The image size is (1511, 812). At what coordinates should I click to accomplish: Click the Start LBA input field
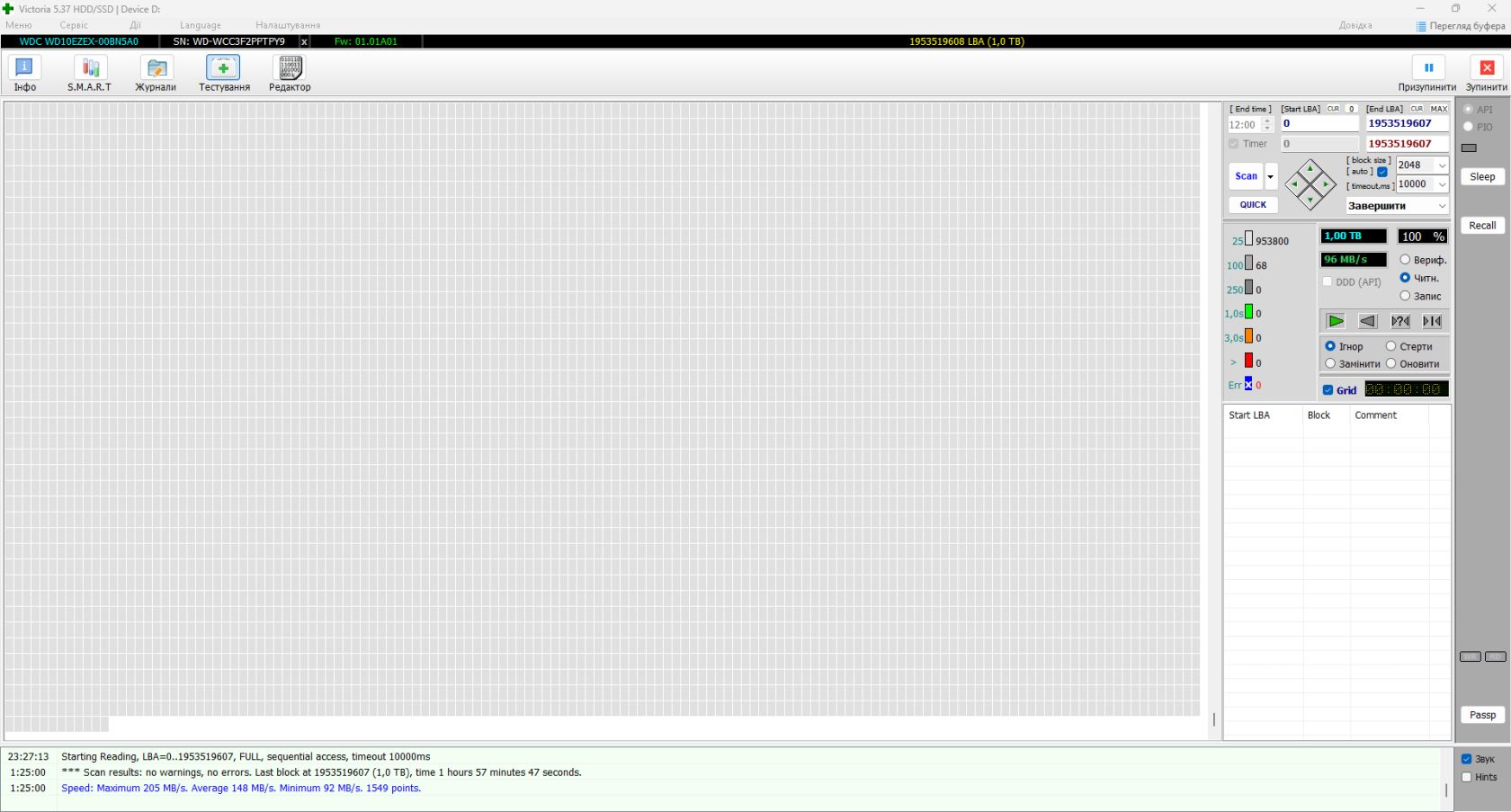[1319, 124]
